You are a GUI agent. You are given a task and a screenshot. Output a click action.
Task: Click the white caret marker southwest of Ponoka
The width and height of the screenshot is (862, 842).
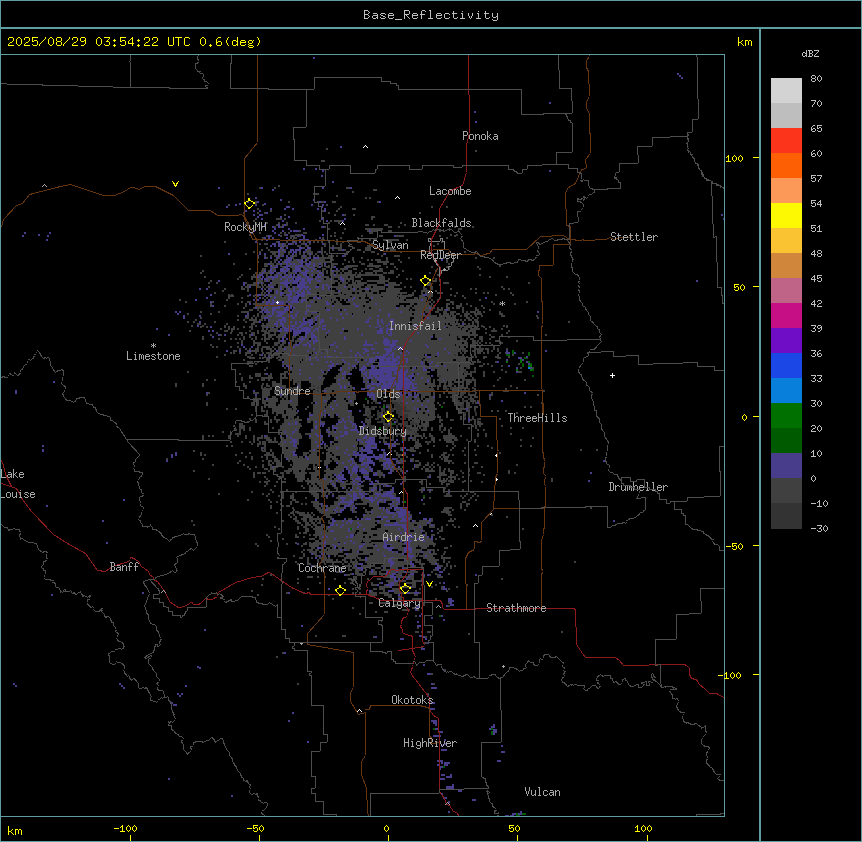[x=366, y=147]
